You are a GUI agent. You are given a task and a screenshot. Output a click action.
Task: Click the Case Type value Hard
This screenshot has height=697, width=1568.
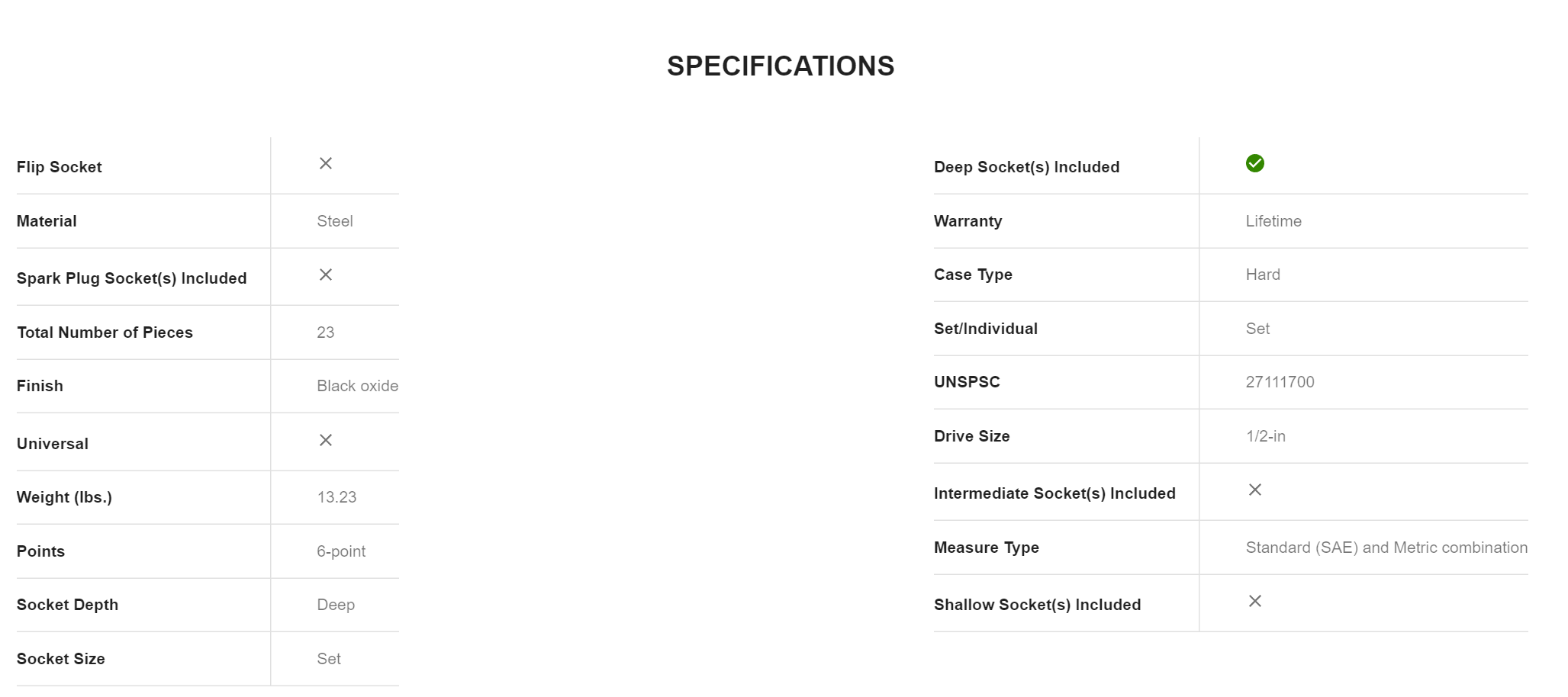[x=1263, y=275]
